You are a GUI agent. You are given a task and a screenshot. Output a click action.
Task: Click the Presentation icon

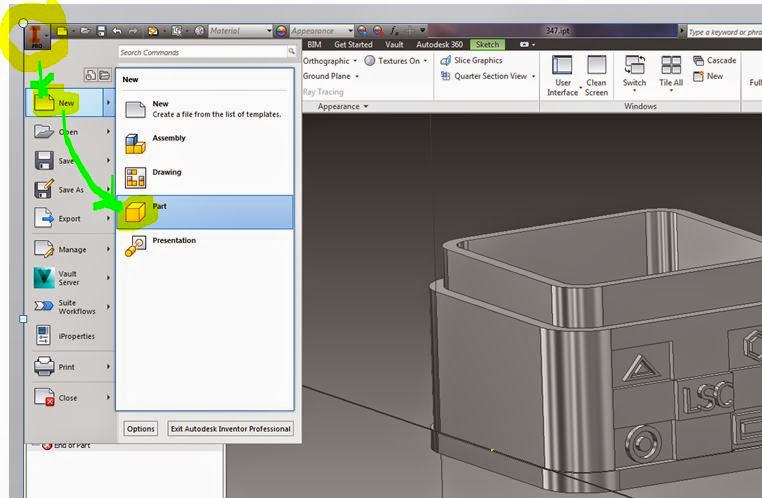pyautogui.click(x=135, y=246)
